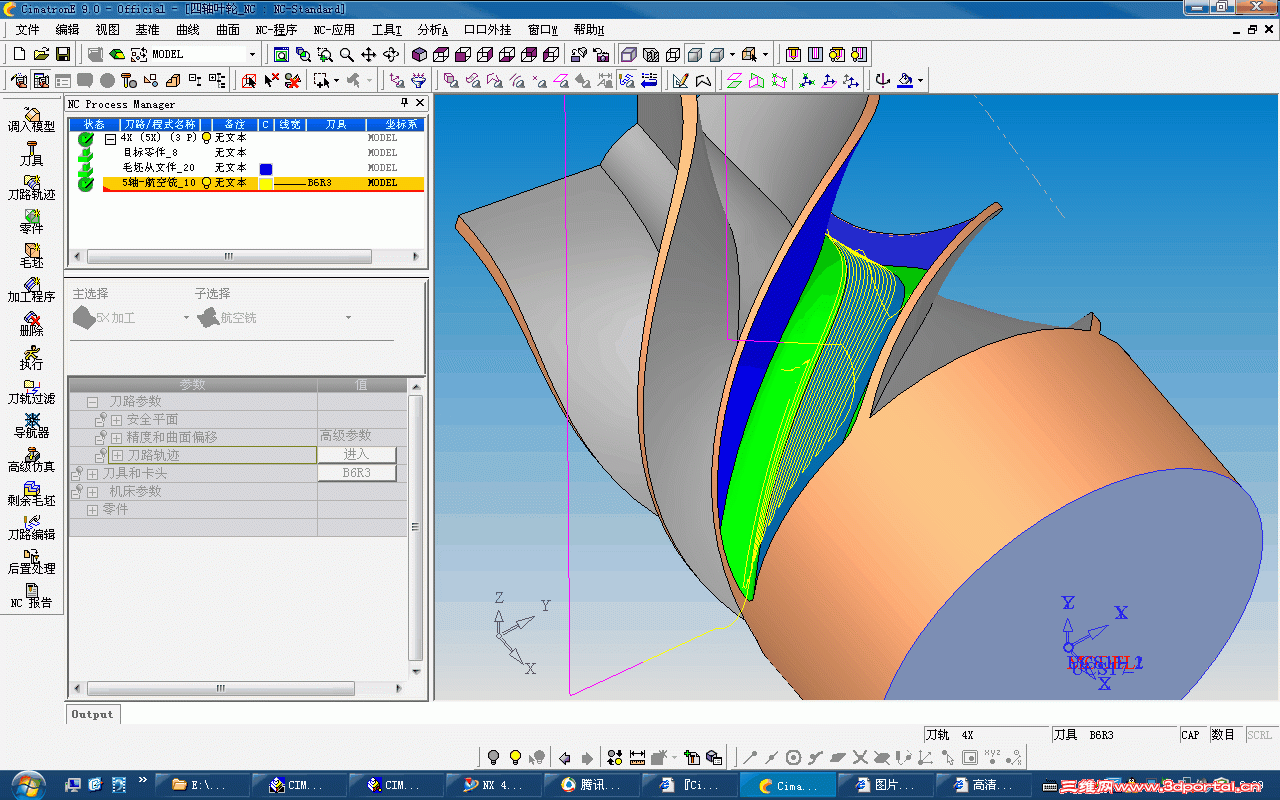
Task: Click the Save floppy disk icon
Action: (x=63, y=54)
